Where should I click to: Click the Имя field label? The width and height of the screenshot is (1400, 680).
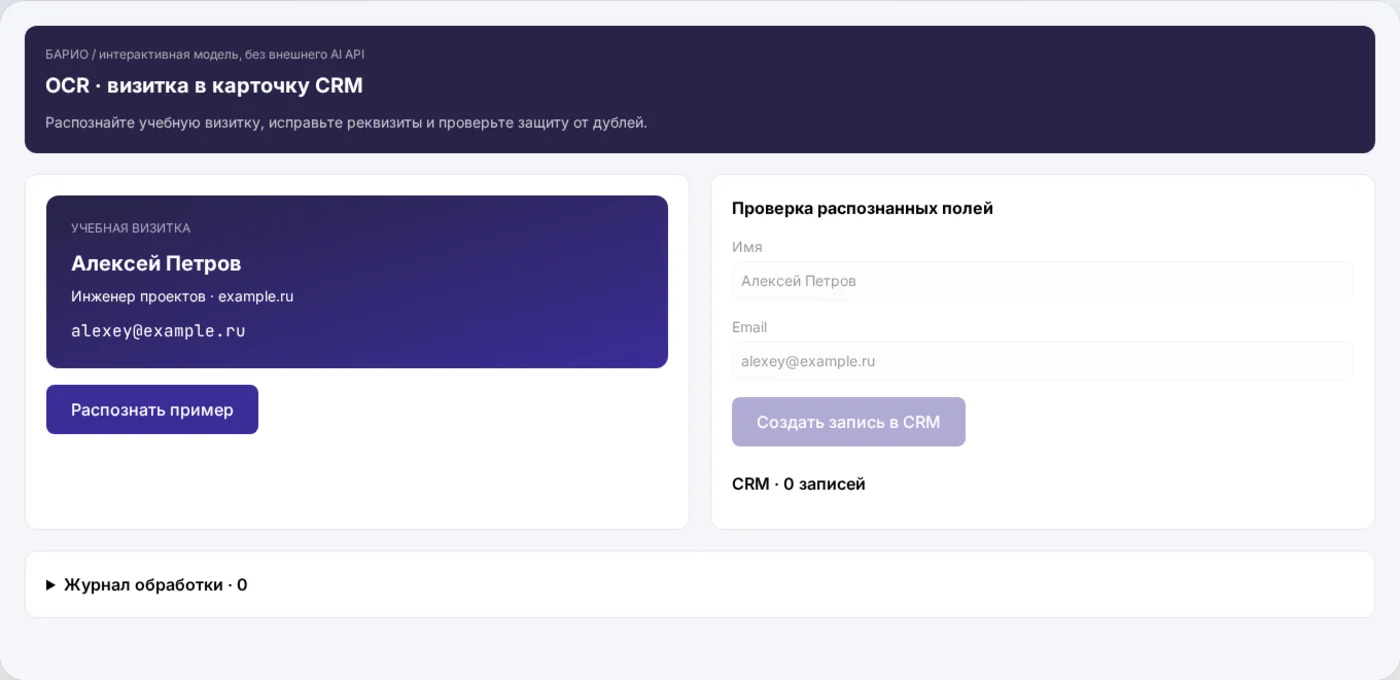747,247
